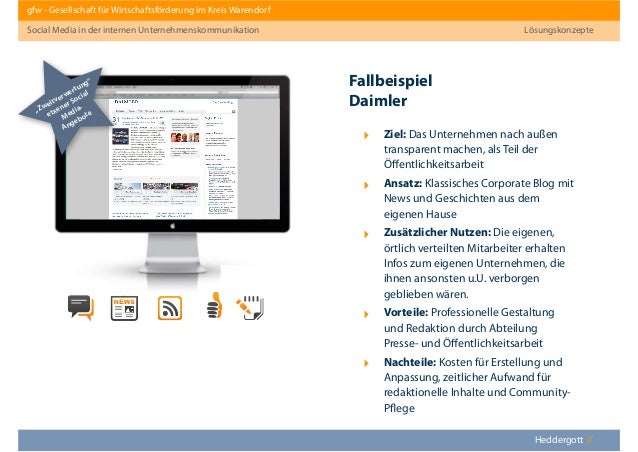Click the speech bubbles comment icon
The width and height of the screenshot is (638, 452).
81,308
